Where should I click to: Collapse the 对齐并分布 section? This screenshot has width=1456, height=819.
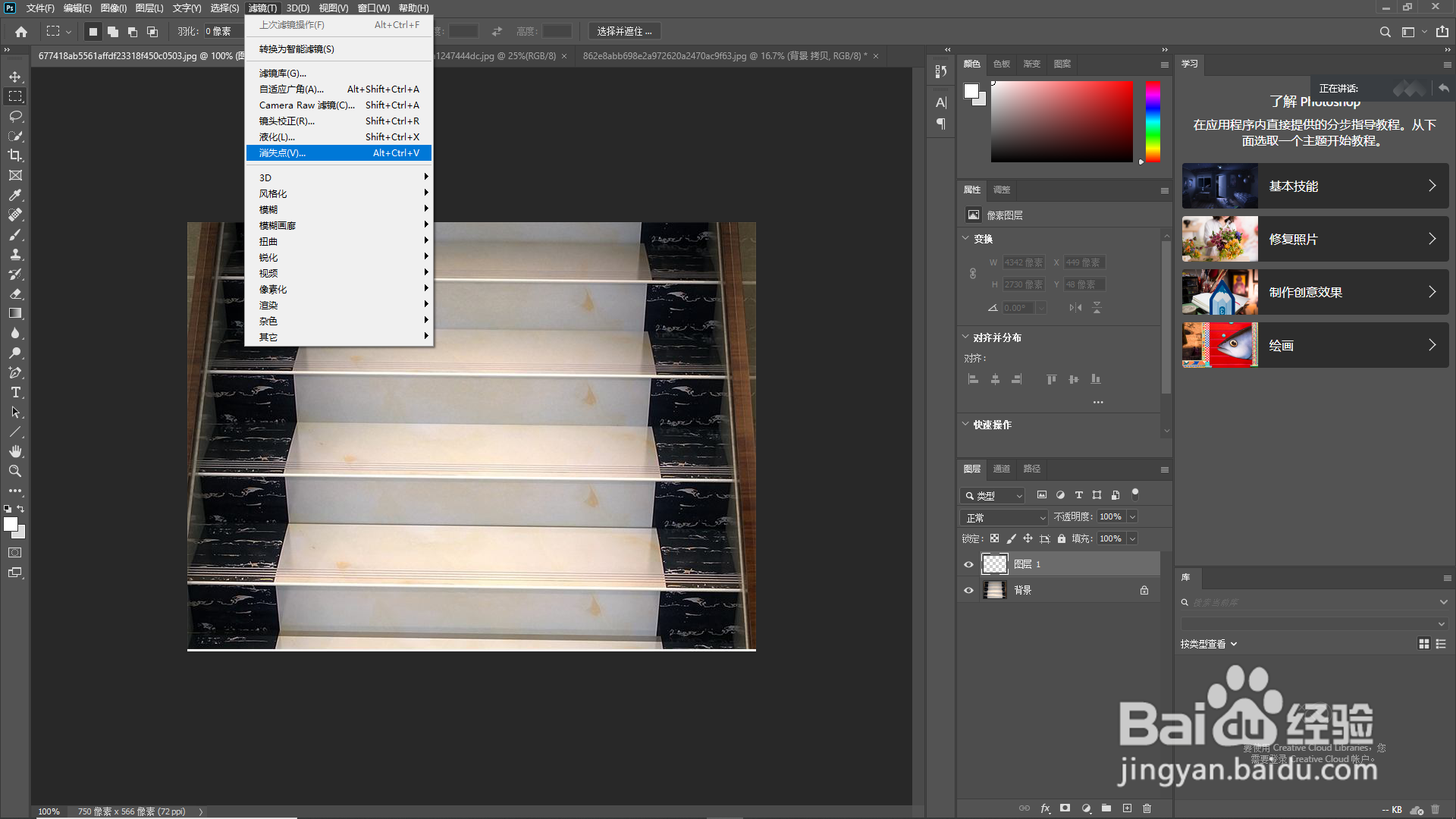click(965, 337)
